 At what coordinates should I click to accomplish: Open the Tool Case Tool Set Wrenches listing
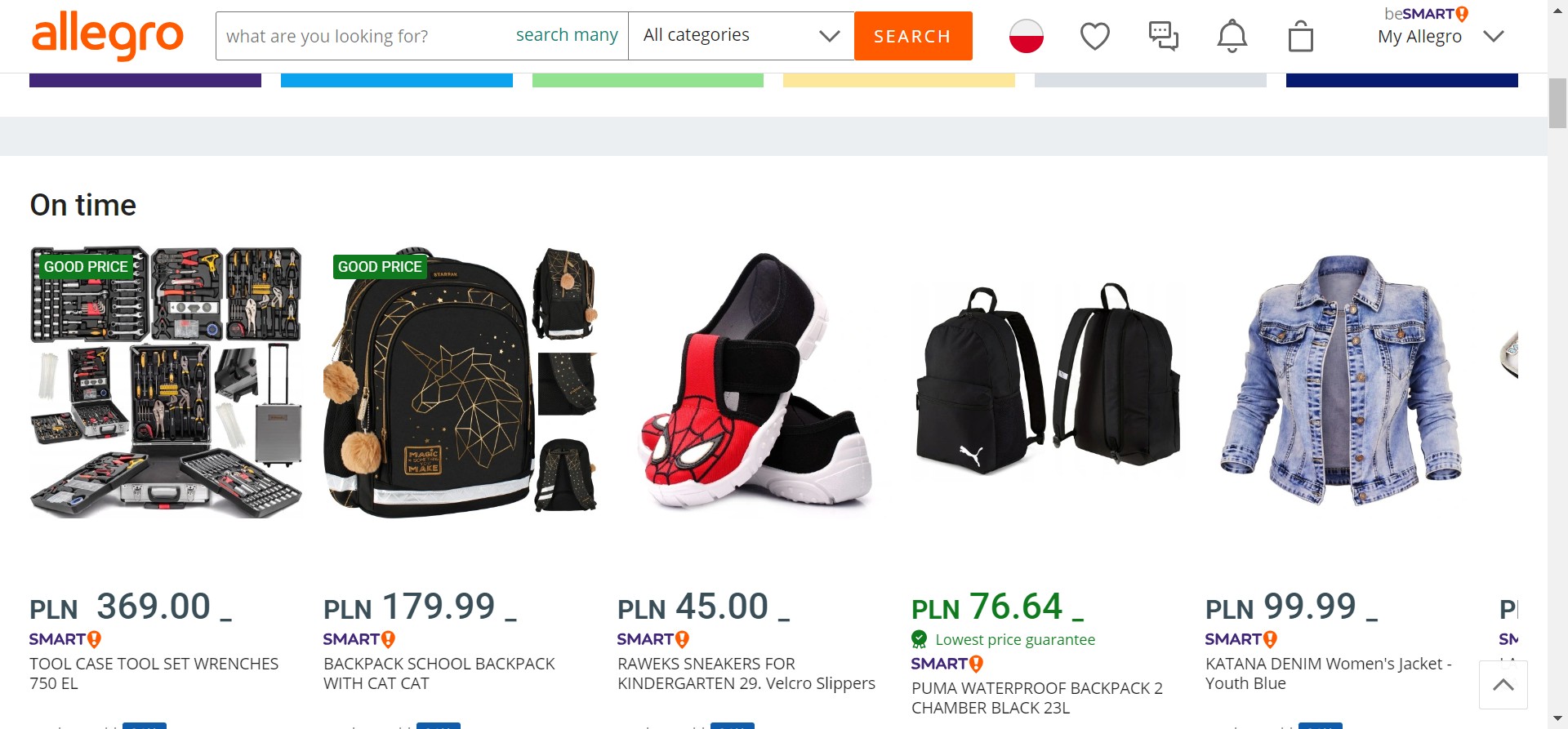tap(154, 673)
